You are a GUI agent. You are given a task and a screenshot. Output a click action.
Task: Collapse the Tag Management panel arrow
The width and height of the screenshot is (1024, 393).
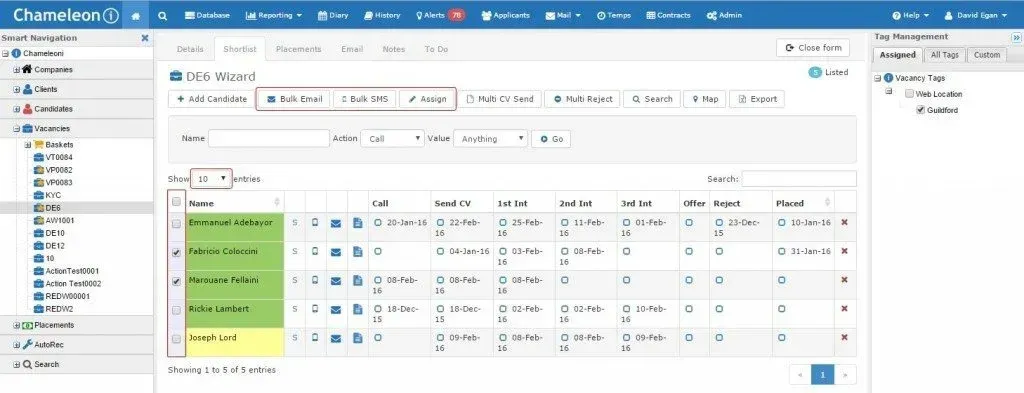coord(1016,38)
